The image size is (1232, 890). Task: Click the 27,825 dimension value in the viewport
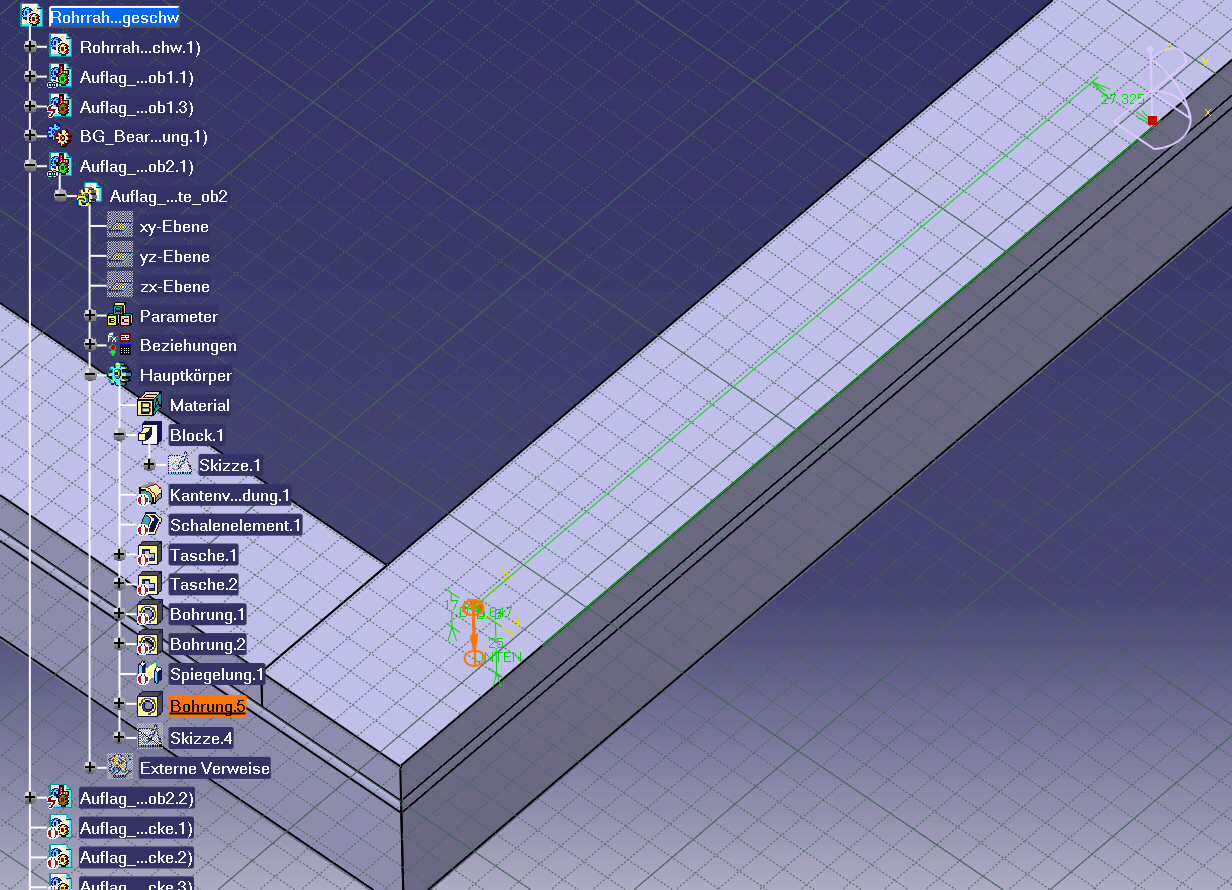pyautogui.click(x=1122, y=99)
